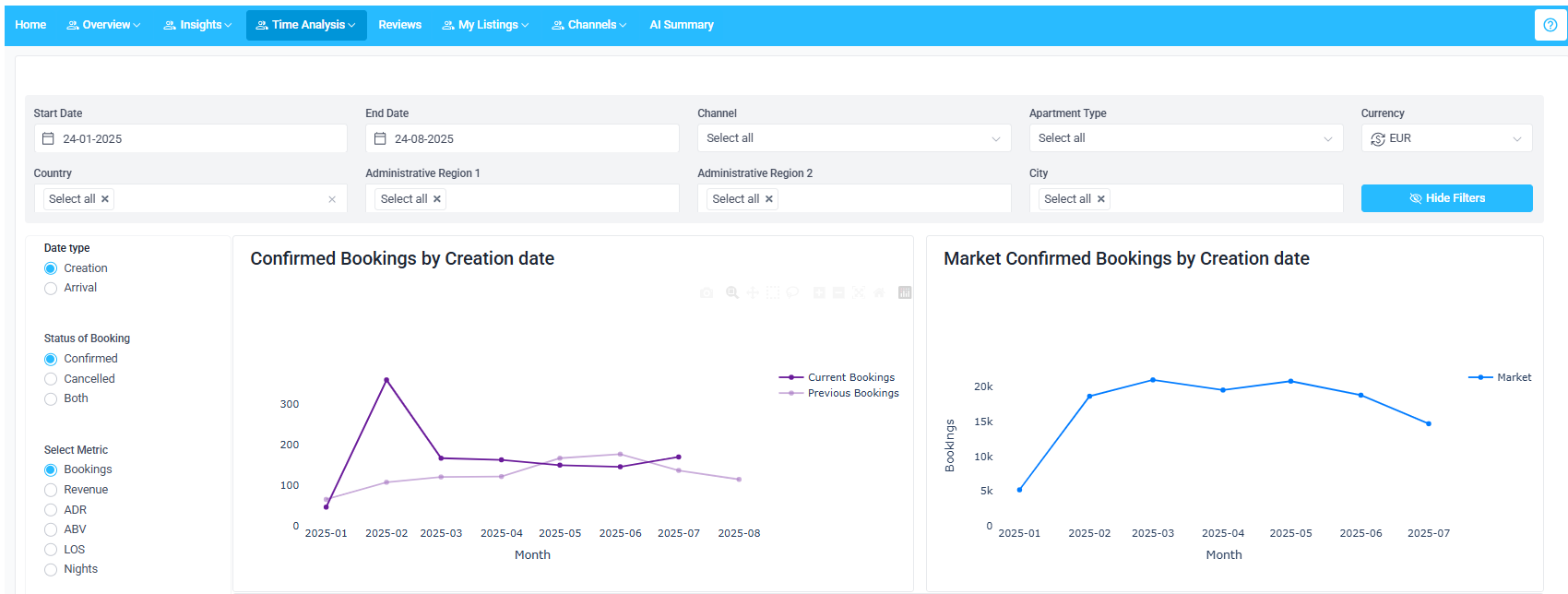Expand the Apartment Type dropdown
The image size is (1568, 594).
1185,138
